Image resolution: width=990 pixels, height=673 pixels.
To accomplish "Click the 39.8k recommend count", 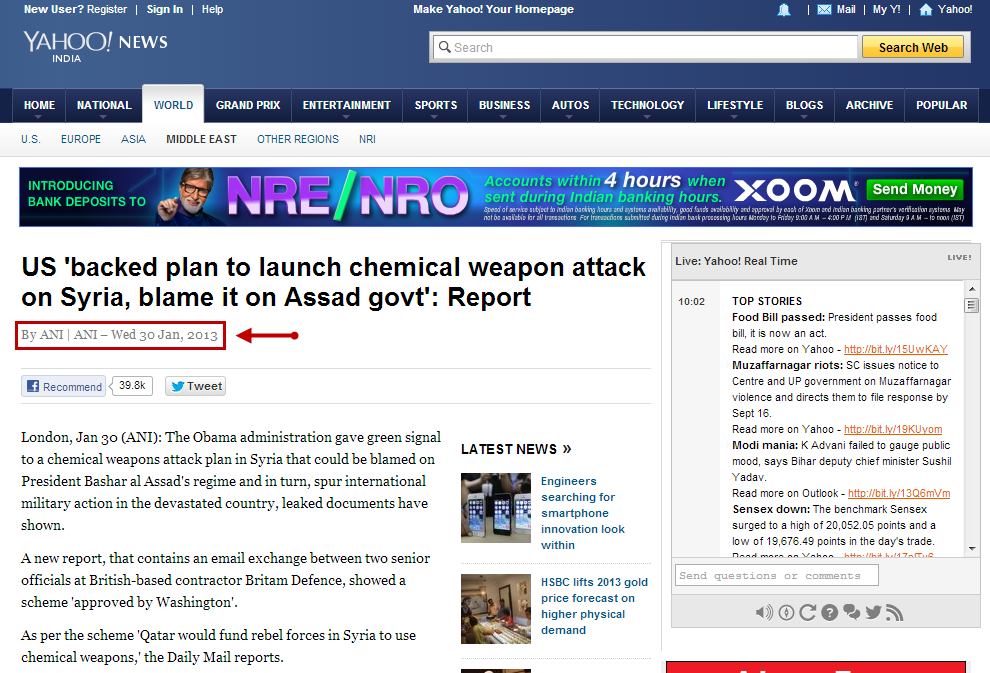I will pos(132,386).
